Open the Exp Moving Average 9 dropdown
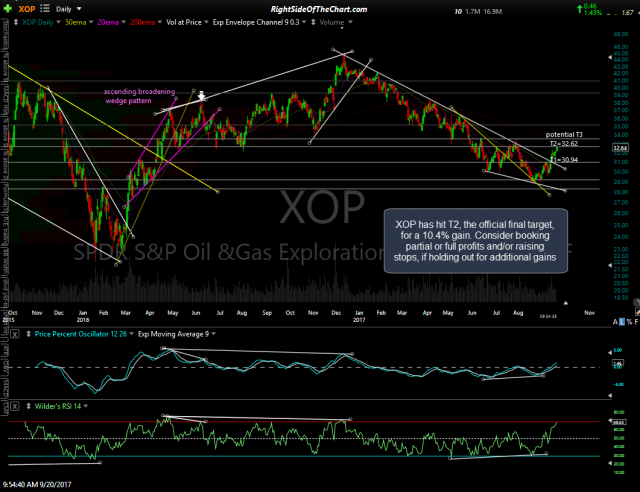Screen dimensions: 640x492 [213, 334]
